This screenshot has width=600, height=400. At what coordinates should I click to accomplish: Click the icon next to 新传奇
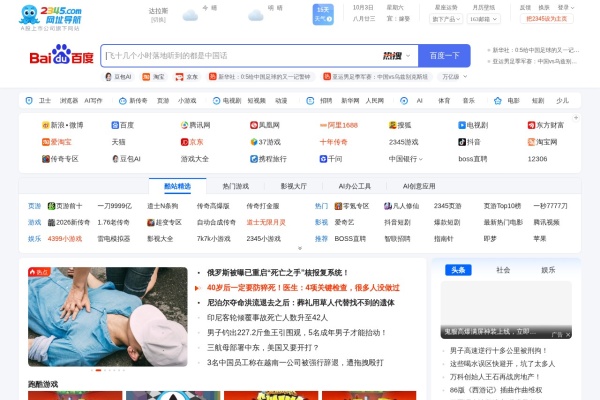pos(122,101)
